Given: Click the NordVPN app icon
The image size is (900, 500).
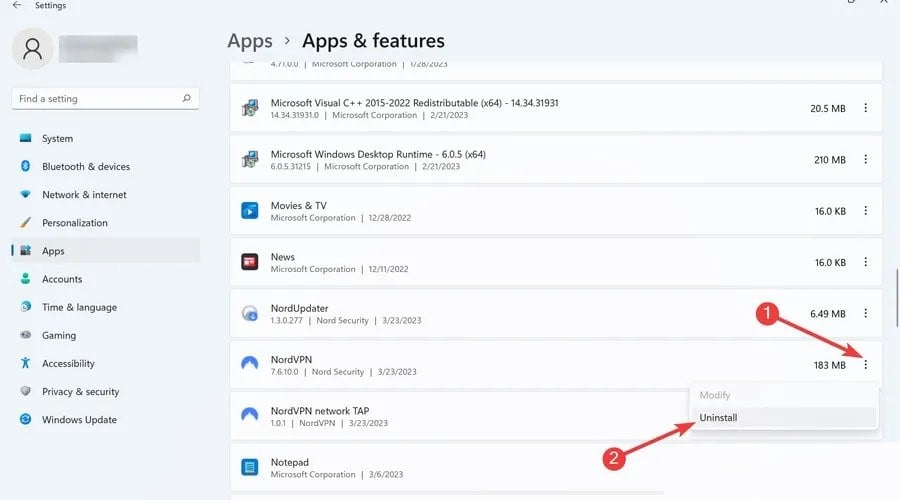Looking at the screenshot, I should (x=250, y=363).
